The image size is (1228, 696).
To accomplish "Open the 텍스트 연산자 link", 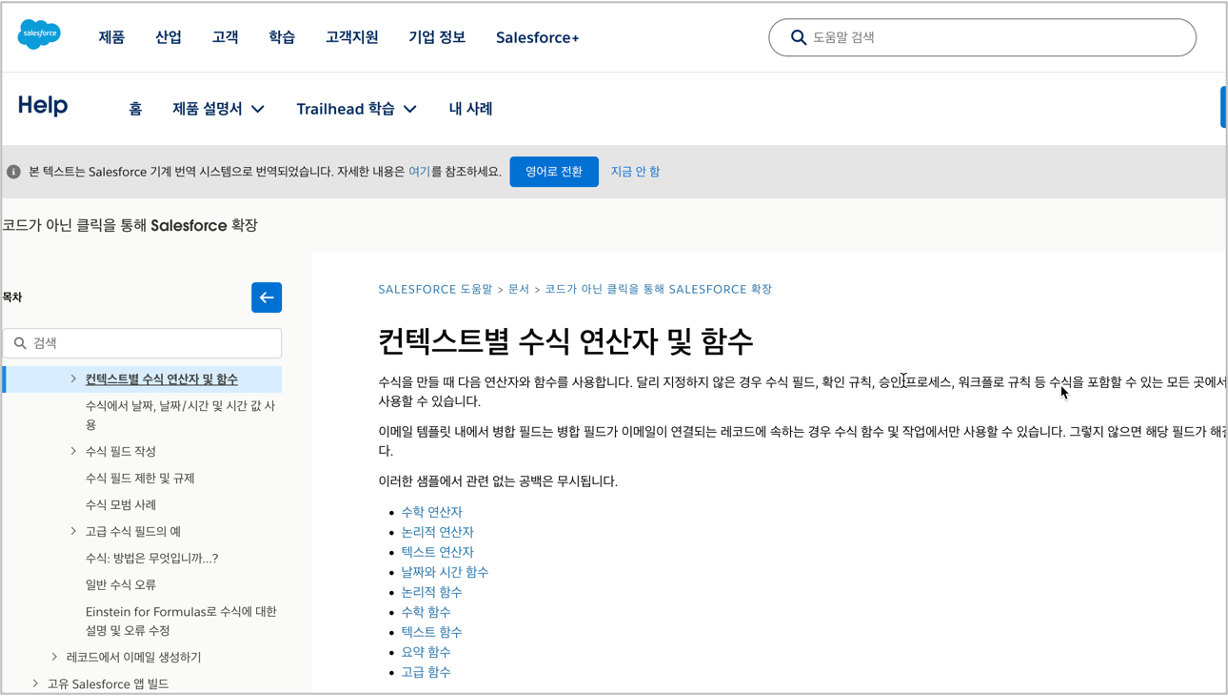I will tap(437, 552).
